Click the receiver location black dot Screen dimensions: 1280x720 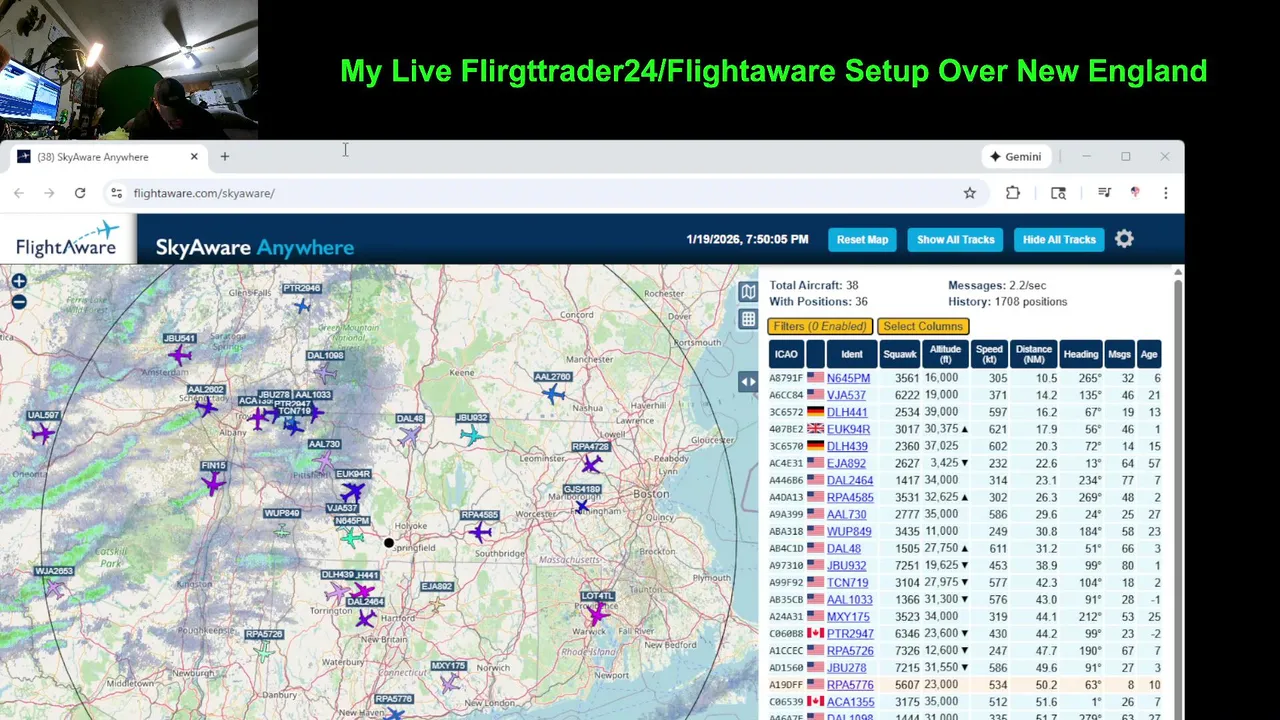[389, 543]
